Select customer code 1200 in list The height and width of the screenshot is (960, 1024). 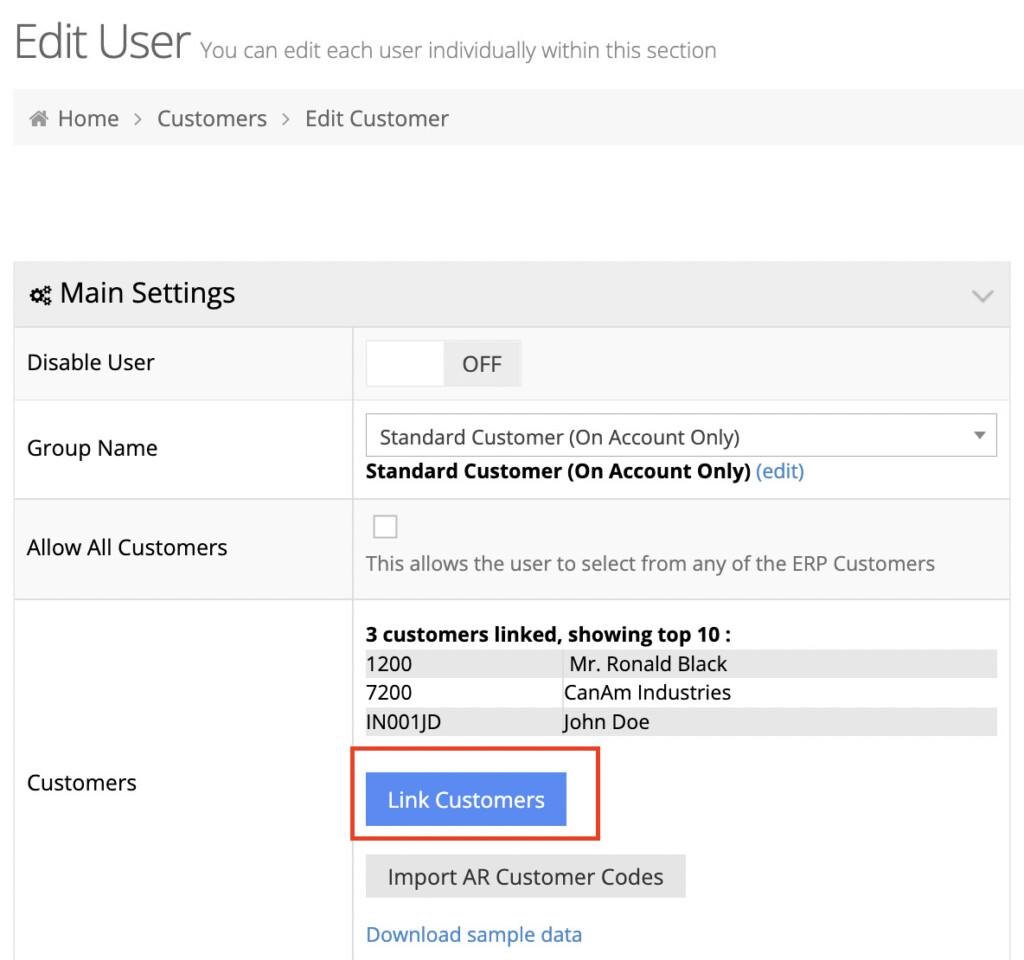[389, 664]
